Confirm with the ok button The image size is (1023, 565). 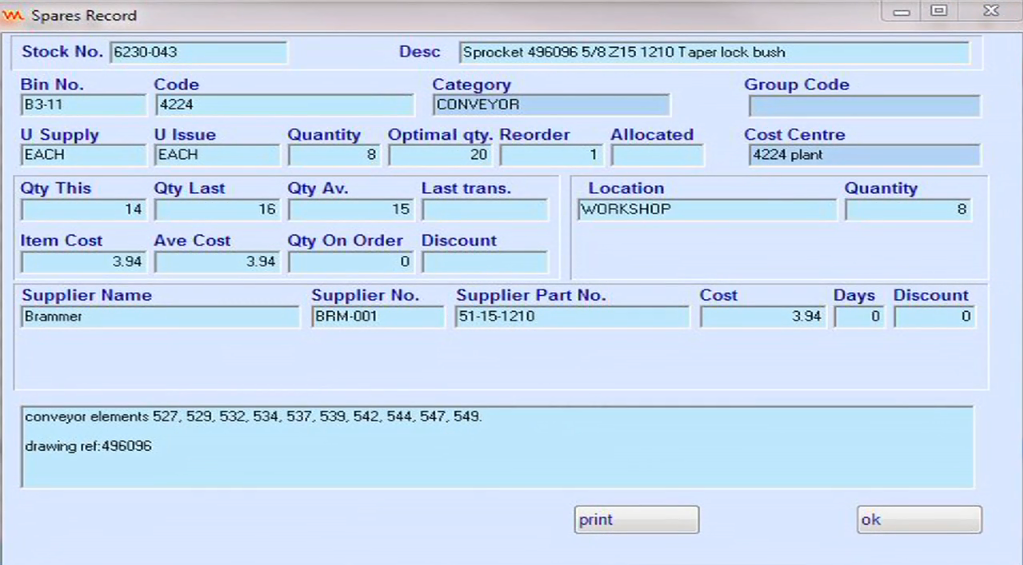[918, 520]
